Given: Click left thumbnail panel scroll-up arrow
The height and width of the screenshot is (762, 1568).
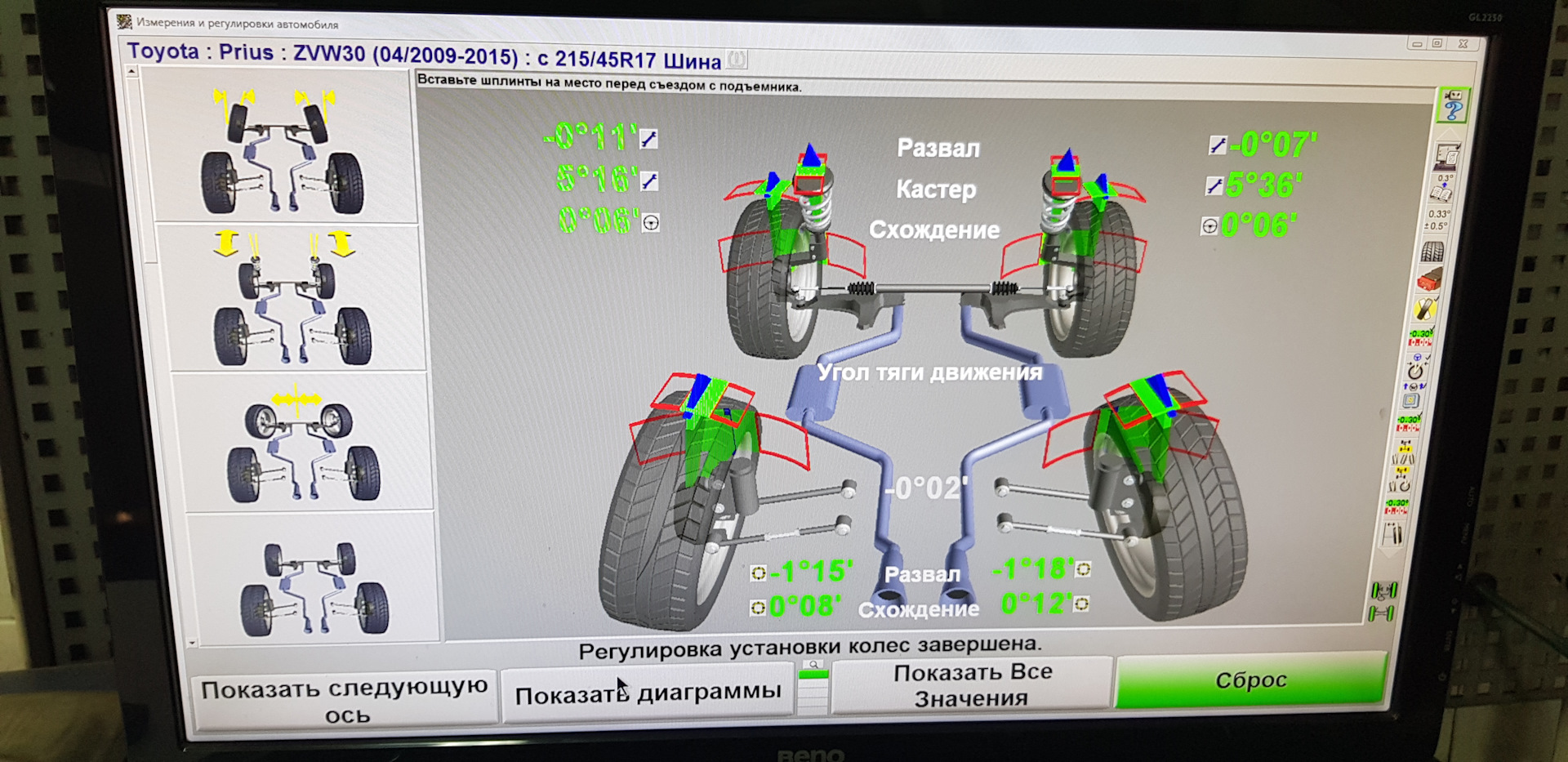Looking at the screenshot, I should tap(131, 72).
